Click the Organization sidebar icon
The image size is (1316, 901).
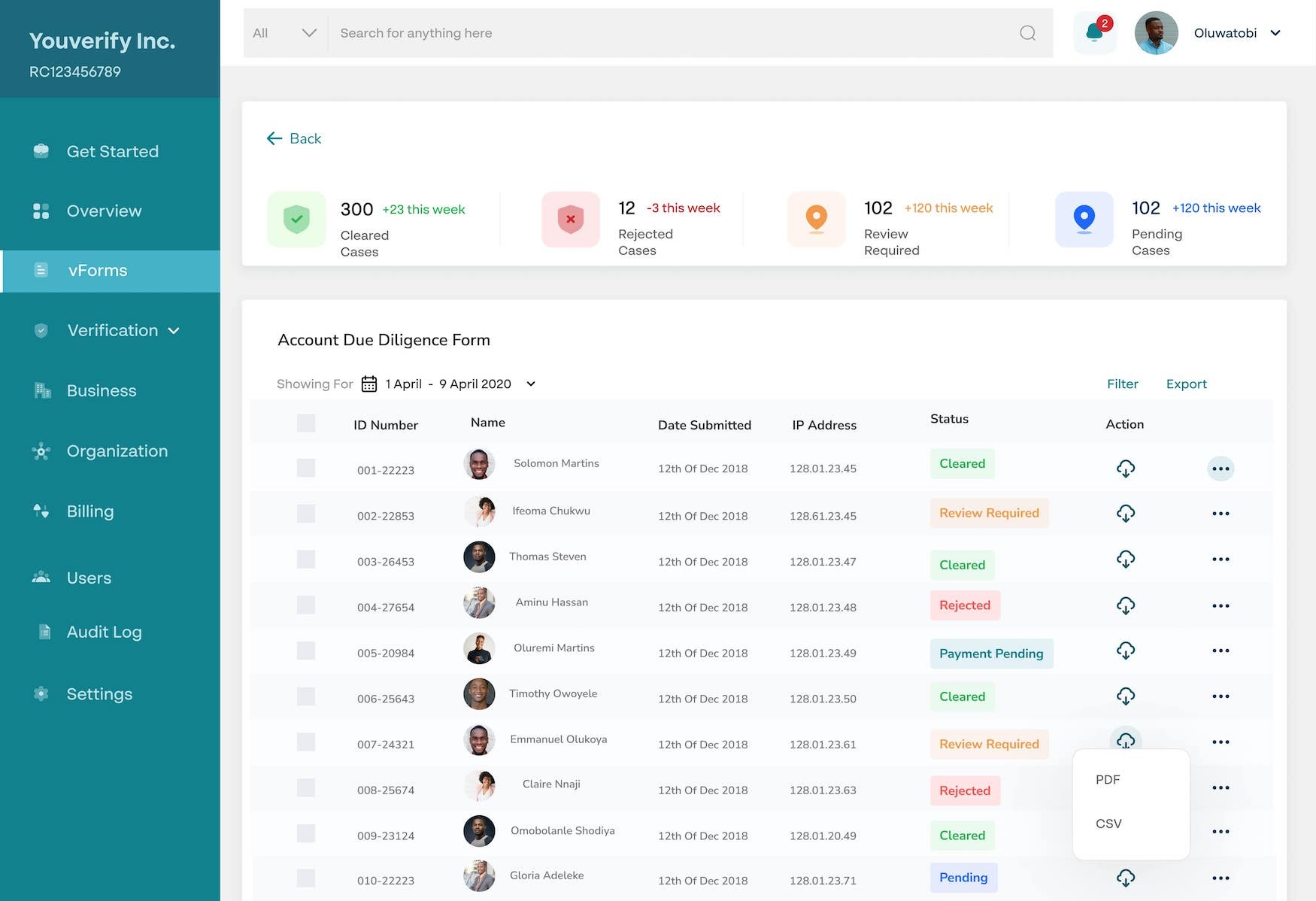click(40, 450)
